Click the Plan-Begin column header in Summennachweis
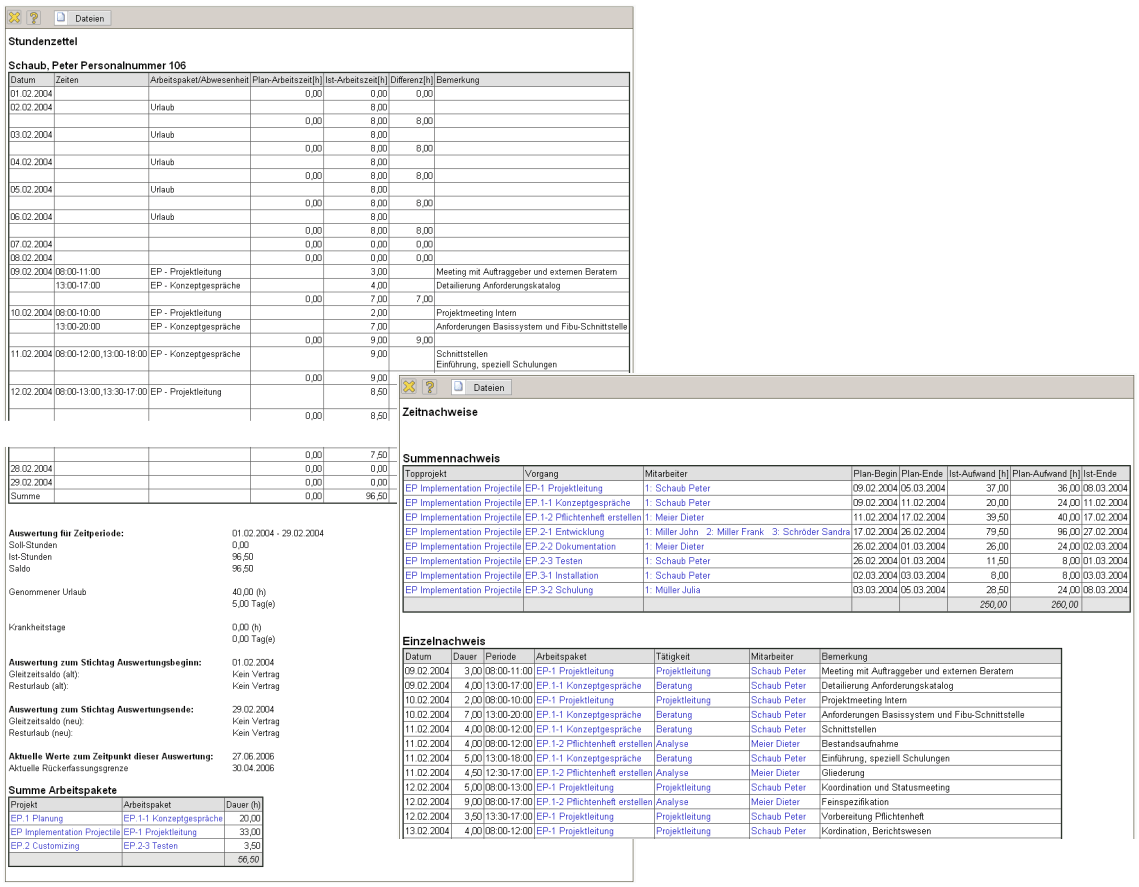1139x887 pixels. [875, 472]
